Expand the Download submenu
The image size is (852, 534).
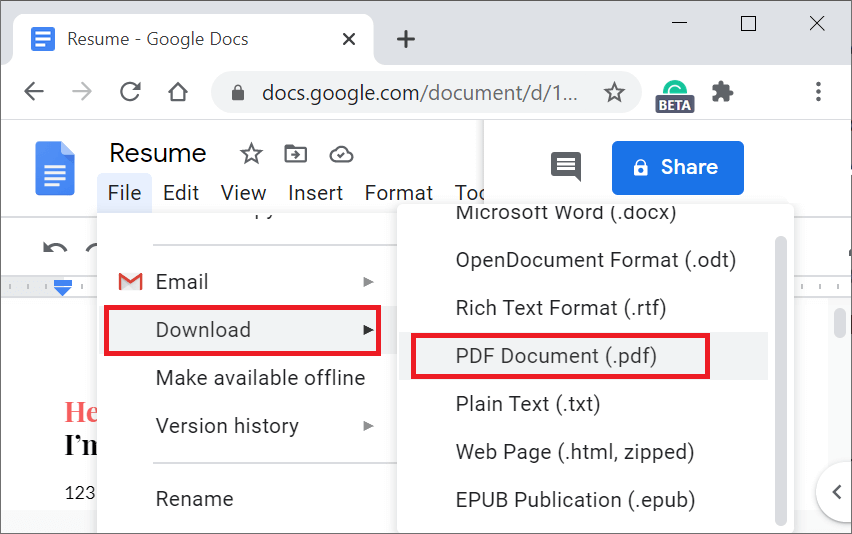point(242,330)
